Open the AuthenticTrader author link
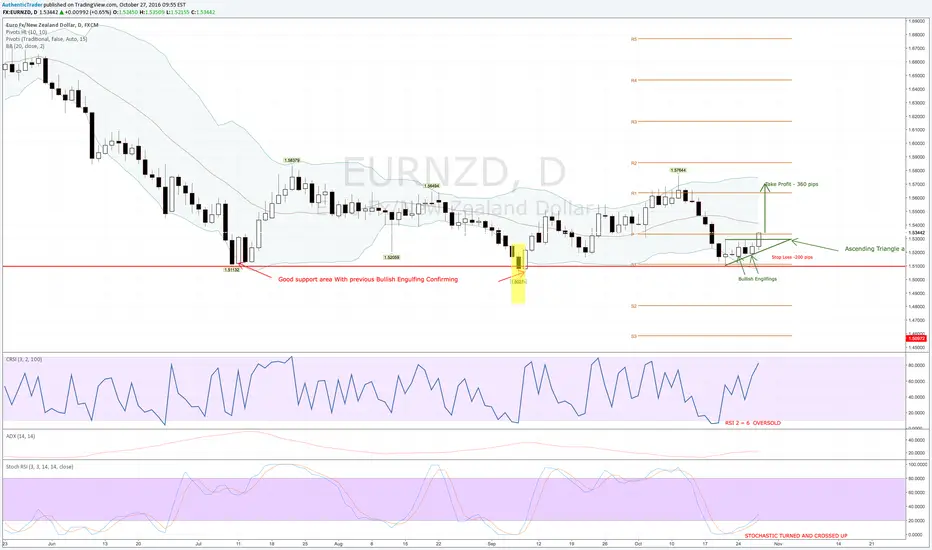 click(22, 4)
